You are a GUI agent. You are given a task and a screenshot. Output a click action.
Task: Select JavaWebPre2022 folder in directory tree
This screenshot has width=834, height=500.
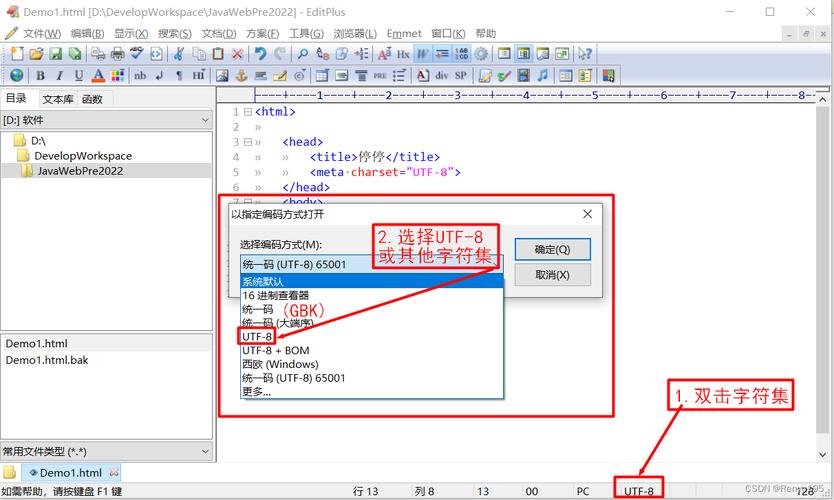(80, 171)
